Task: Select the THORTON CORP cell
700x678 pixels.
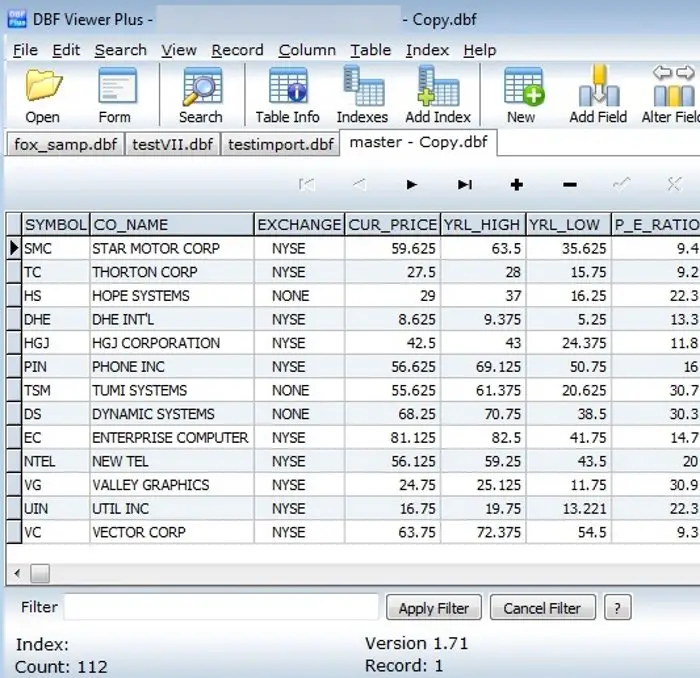Action: point(172,272)
